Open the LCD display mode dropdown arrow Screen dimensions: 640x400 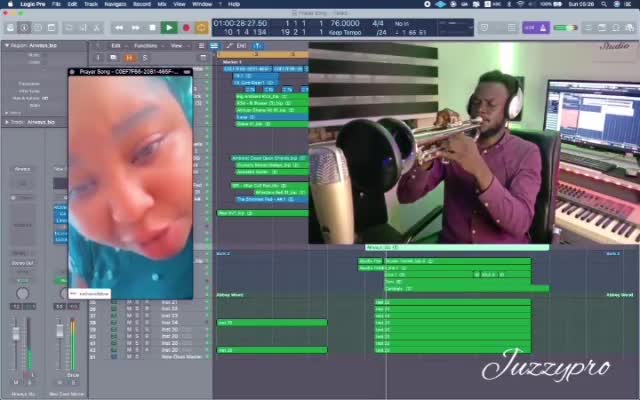click(471, 28)
